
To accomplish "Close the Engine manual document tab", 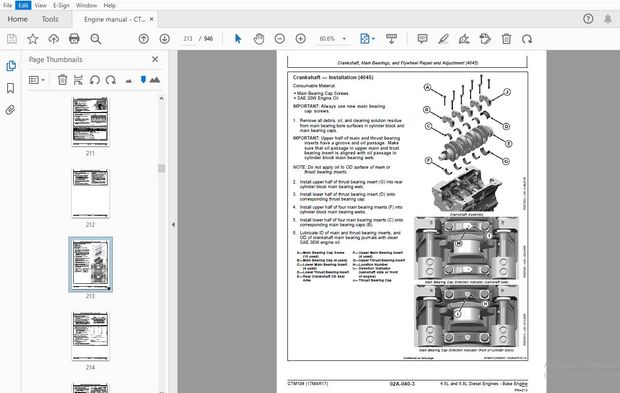I will pyautogui.click(x=151, y=19).
